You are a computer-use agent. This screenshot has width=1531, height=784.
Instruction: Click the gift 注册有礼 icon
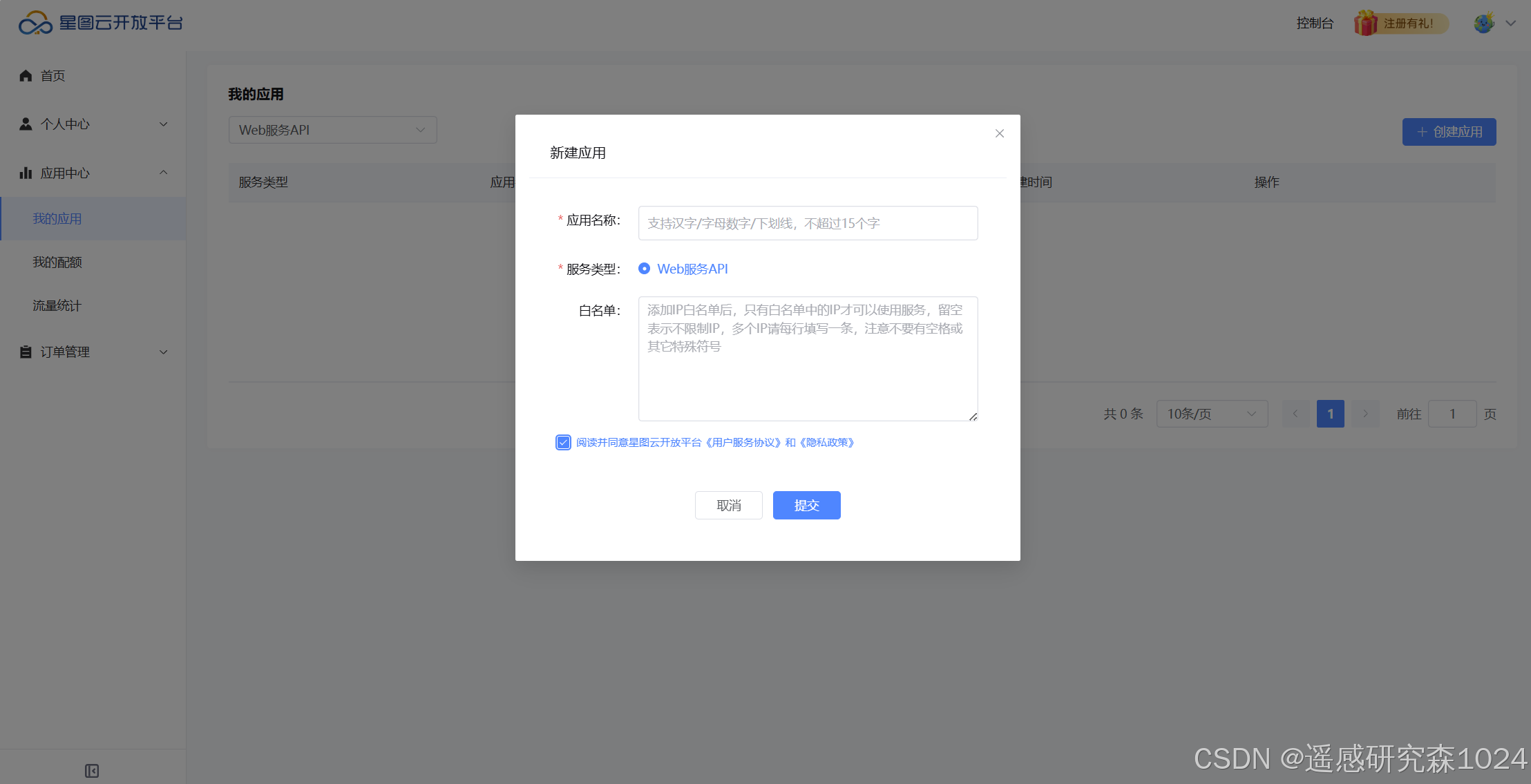pos(1365,23)
